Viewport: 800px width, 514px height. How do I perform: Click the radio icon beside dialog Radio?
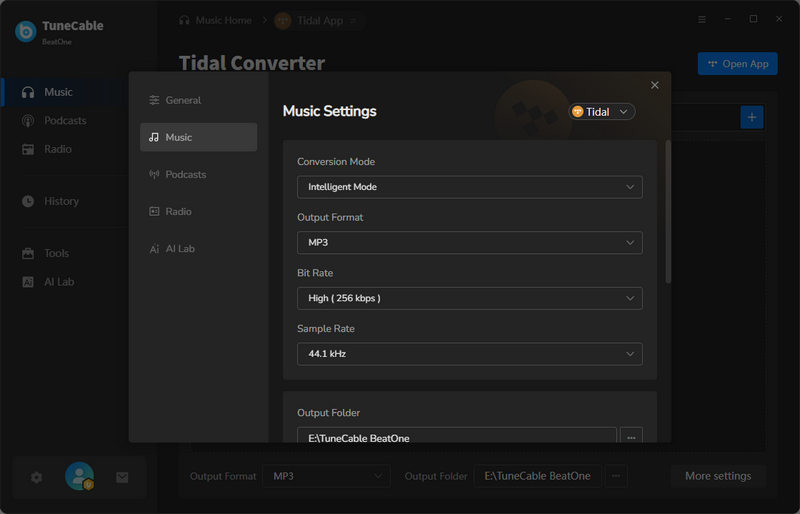154,211
